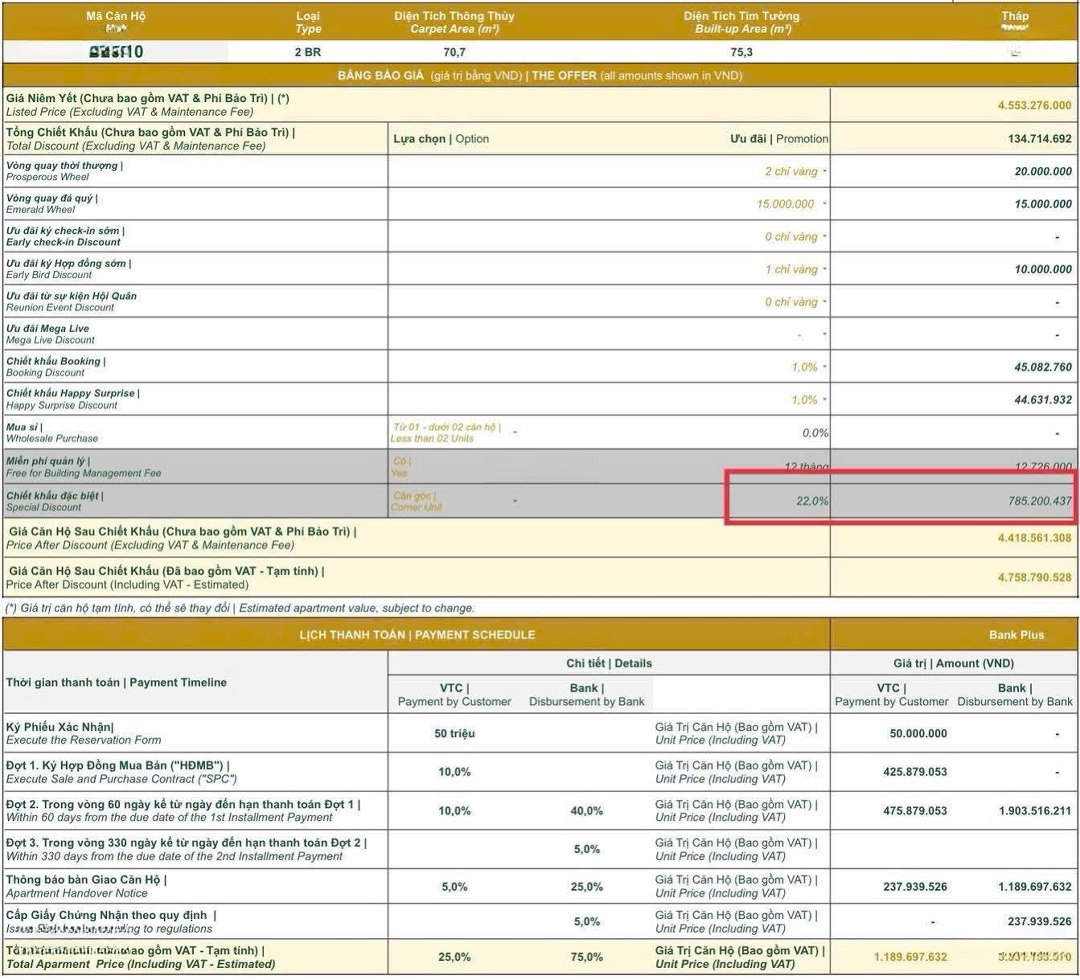The width and height of the screenshot is (1080, 980).
Task: Expand the Booking Discount percentage dropdown
Action: [825, 368]
